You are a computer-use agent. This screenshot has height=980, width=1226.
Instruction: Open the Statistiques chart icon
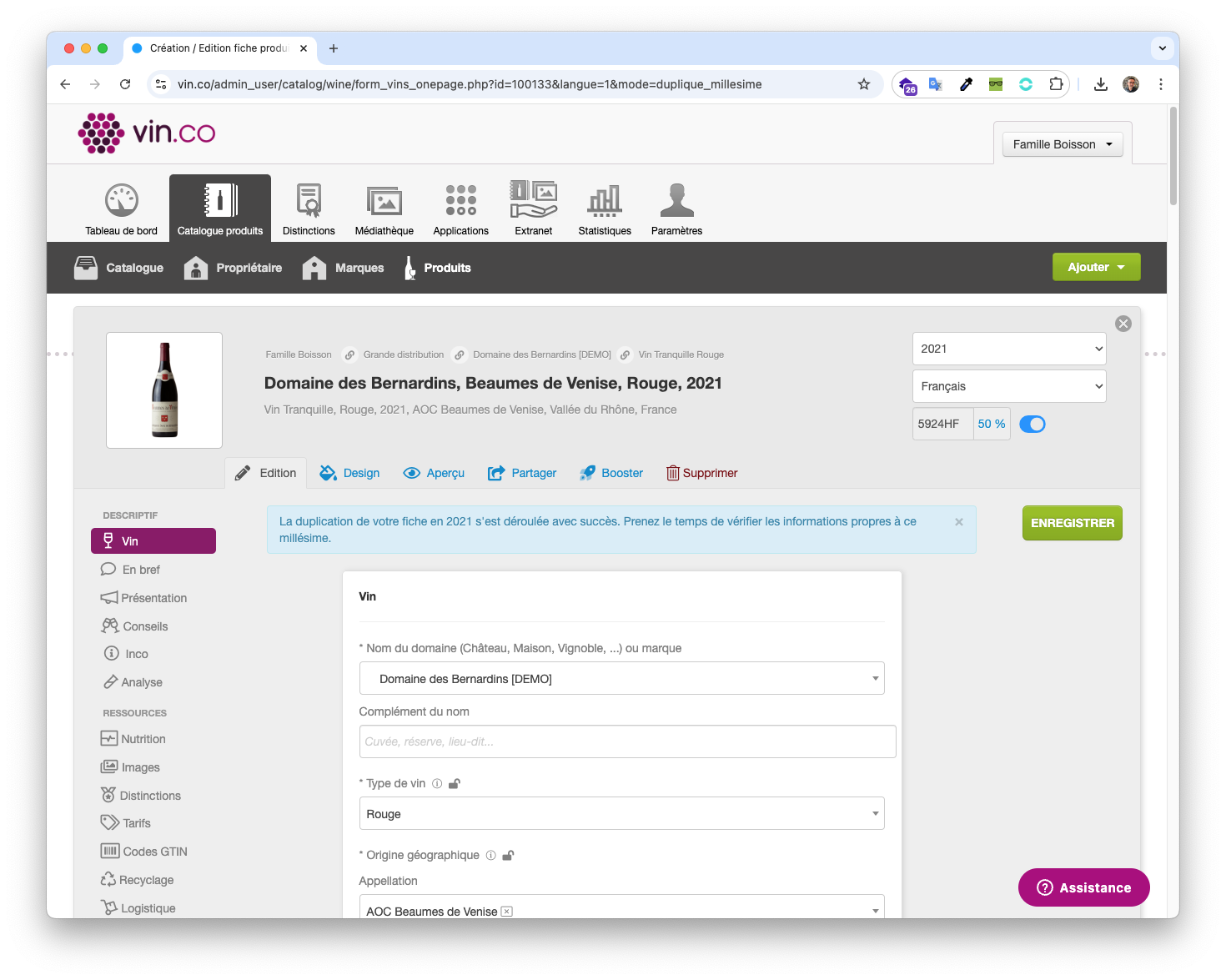(605, 201)
